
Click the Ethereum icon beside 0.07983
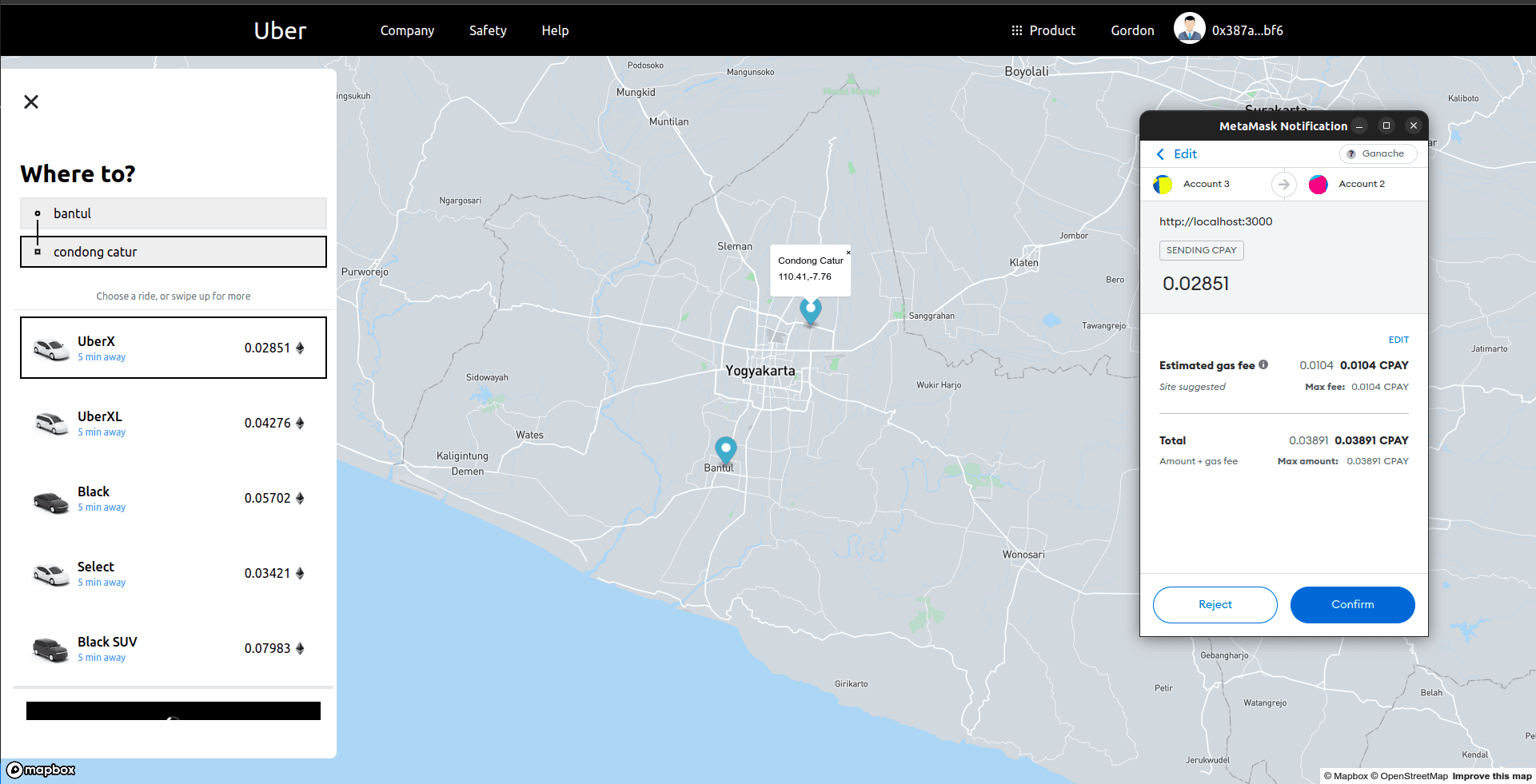pyautogui.click(x=300, y=648)
